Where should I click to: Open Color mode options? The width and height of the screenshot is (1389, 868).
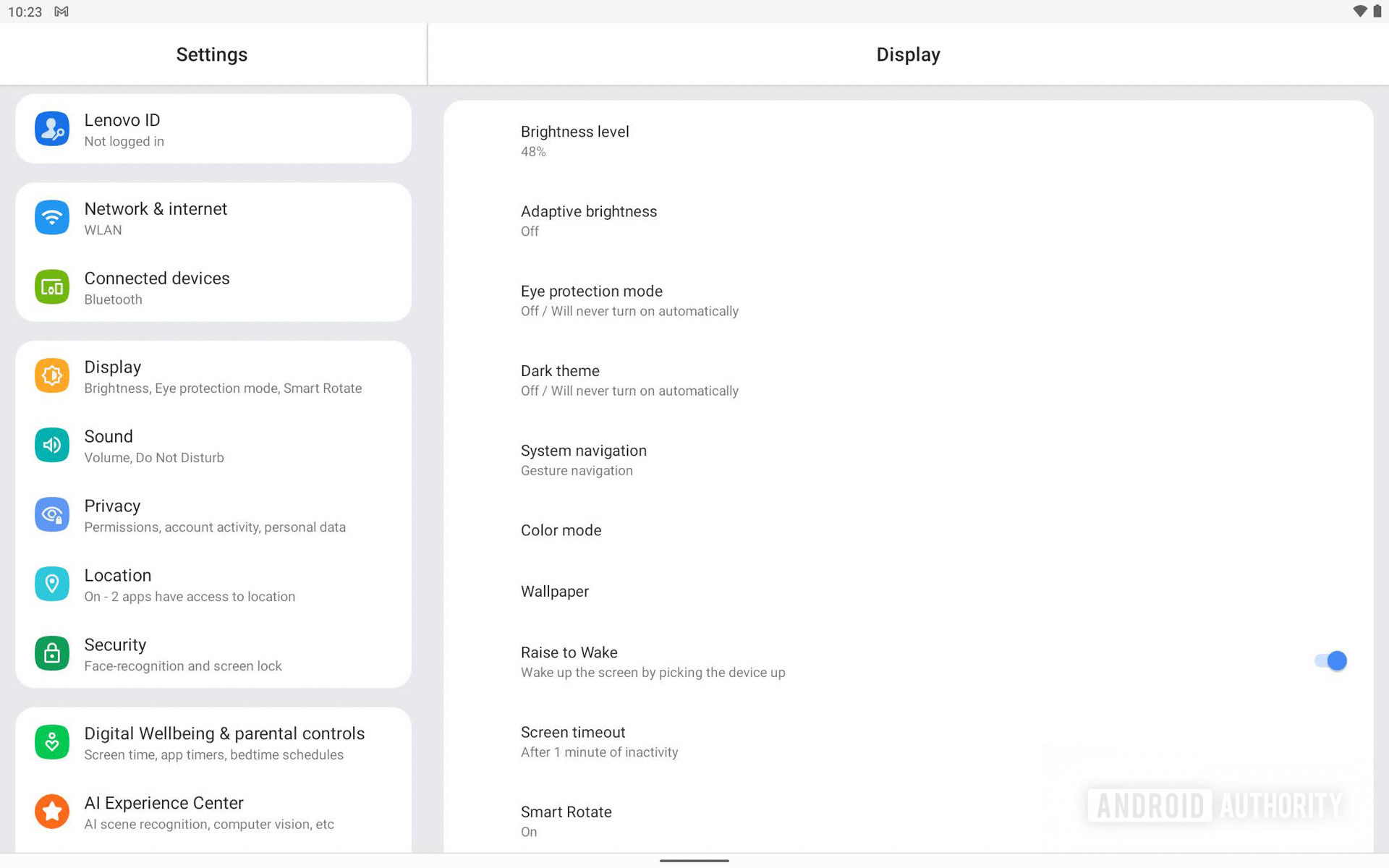pyautogui.click(x=561, y=531)
